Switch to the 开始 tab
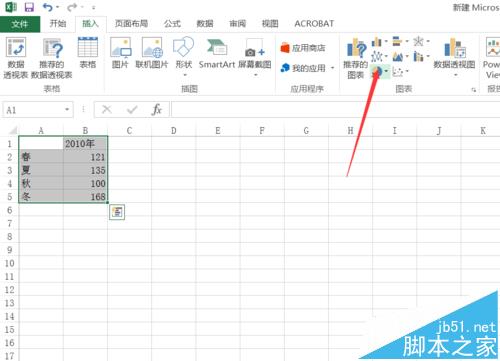The image size is (500, 361). click(x=58, y=24)
